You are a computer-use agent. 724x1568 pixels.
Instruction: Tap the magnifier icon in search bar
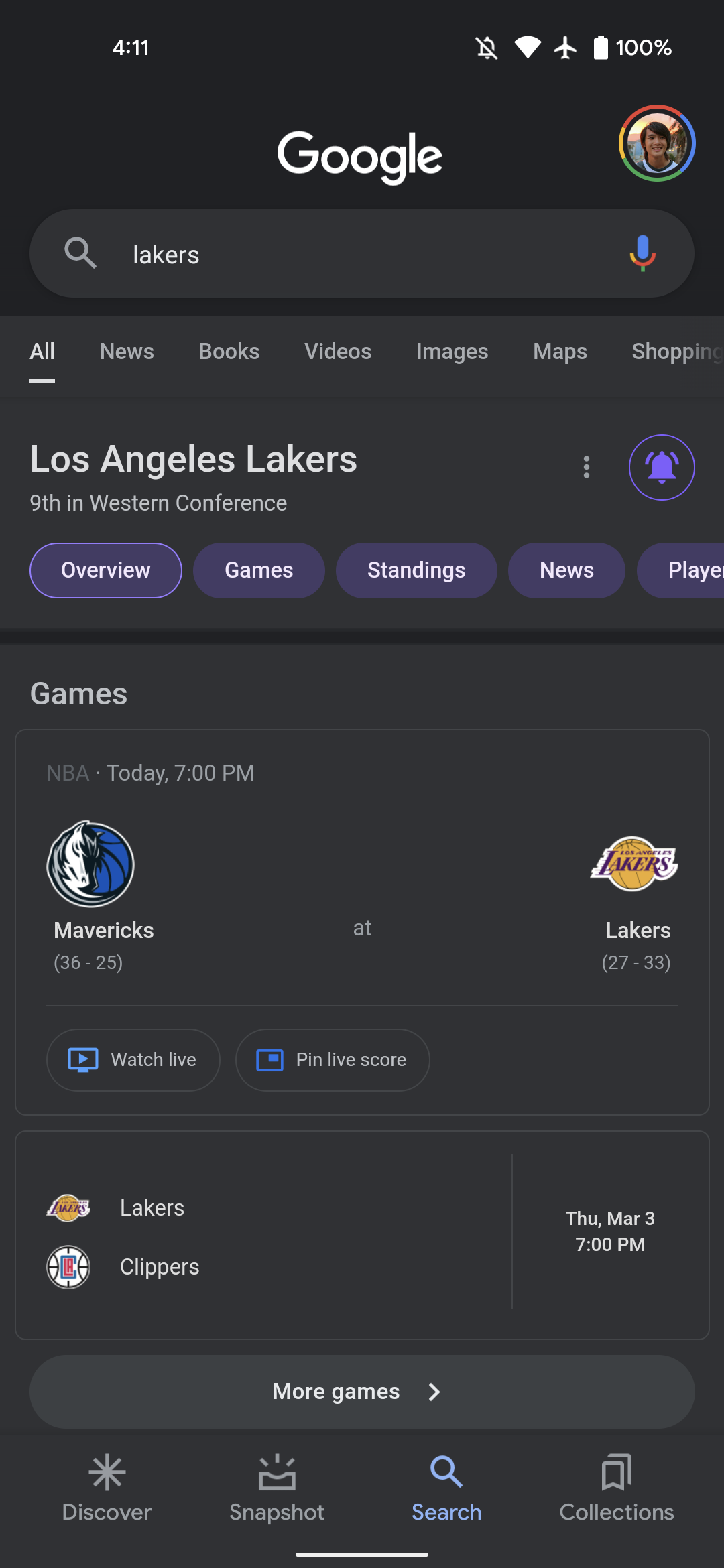click(x=80, y=253)
